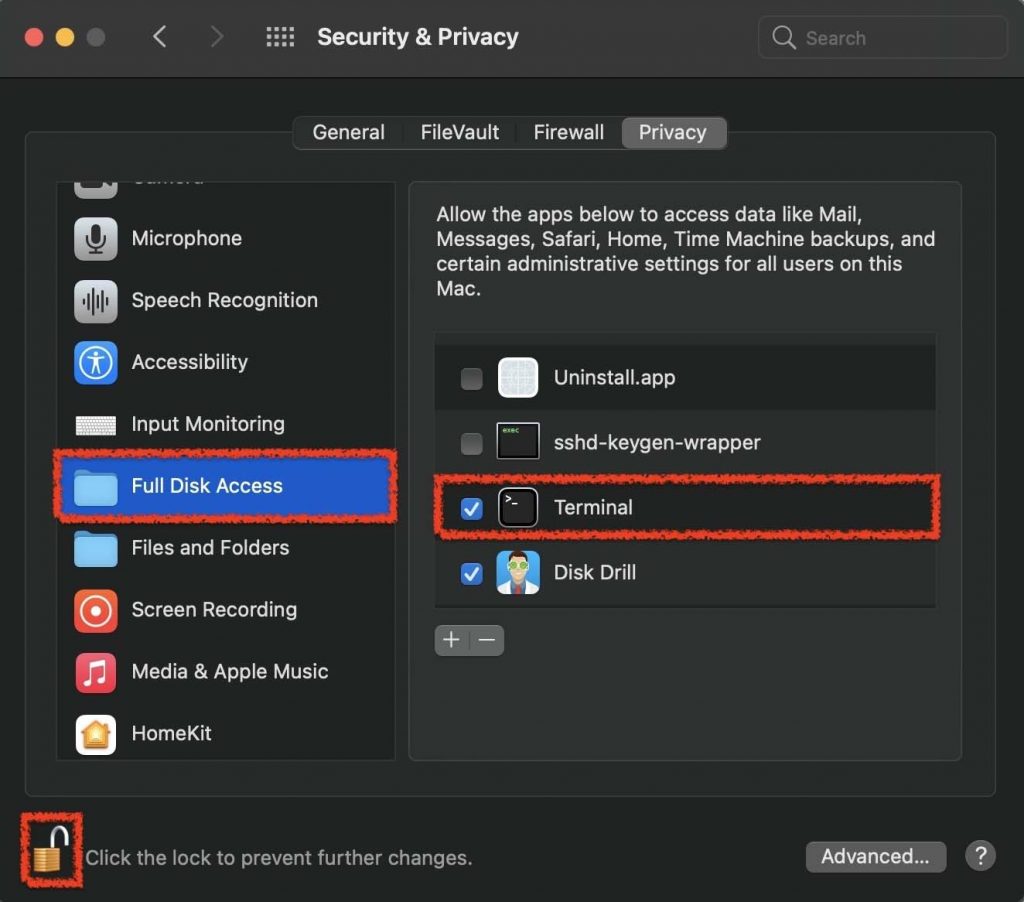This screenshot has width=1024, height=902.
Task: Select Microphone in the privacy sidebar
Action: [x=186, y=238]
